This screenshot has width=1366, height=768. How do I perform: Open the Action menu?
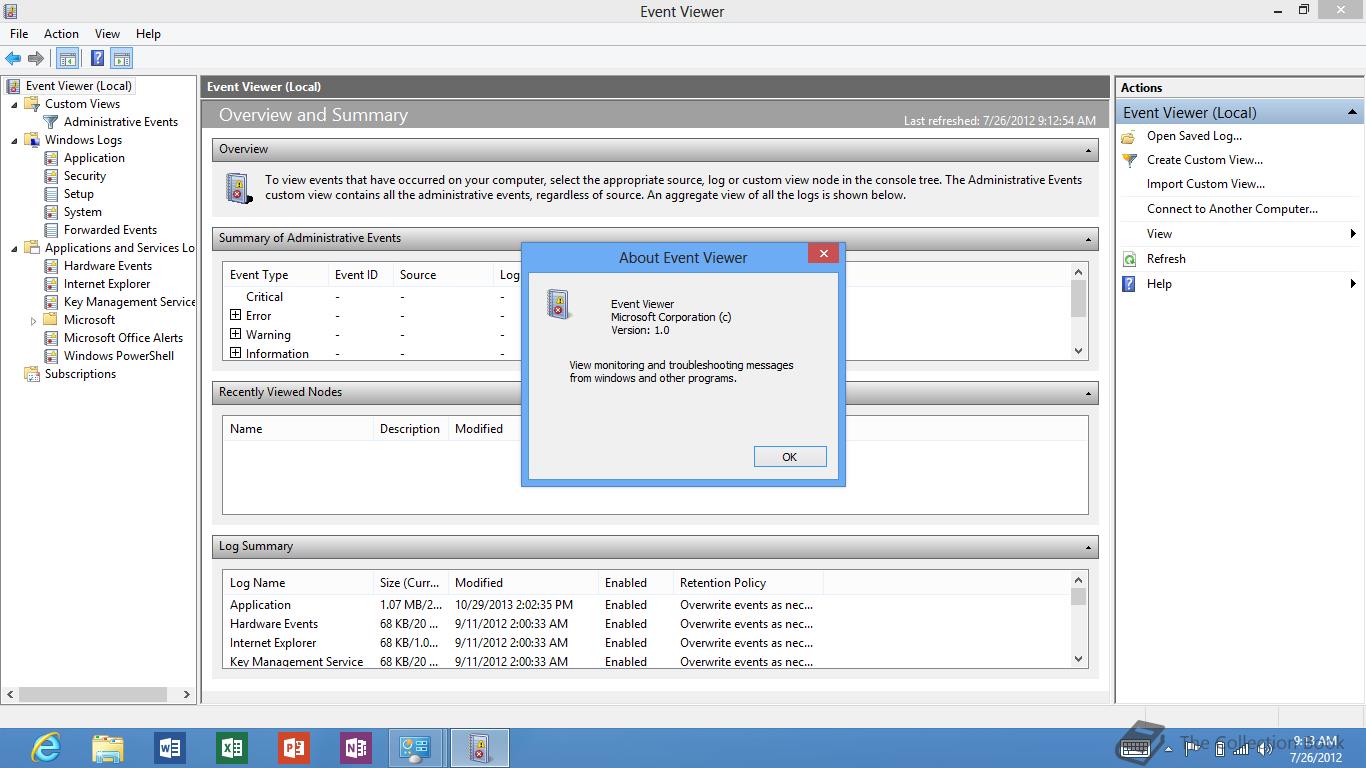pos(61,34)
